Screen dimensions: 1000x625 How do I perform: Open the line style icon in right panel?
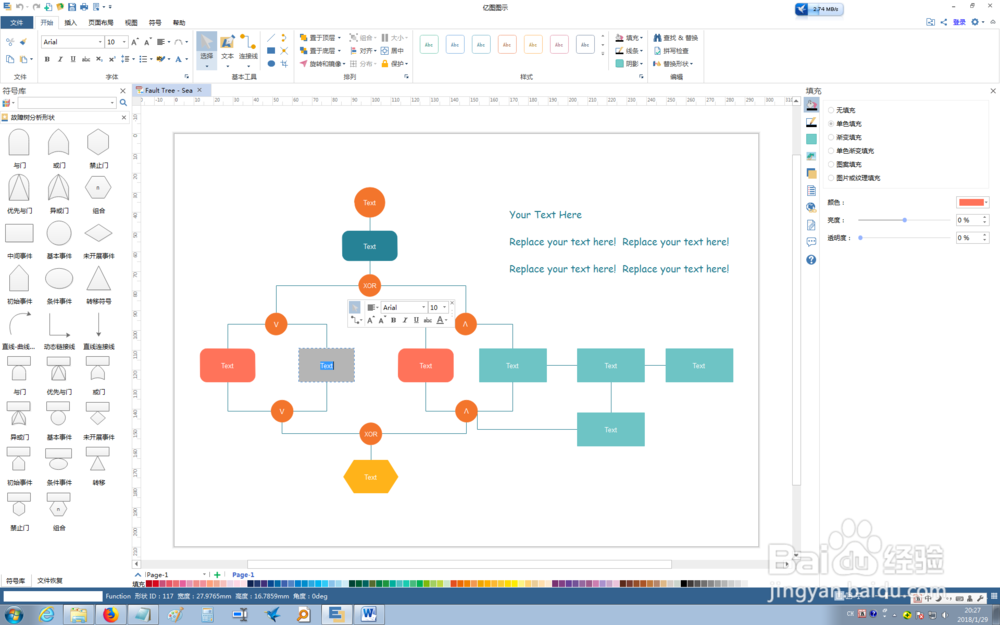(811, 122)
